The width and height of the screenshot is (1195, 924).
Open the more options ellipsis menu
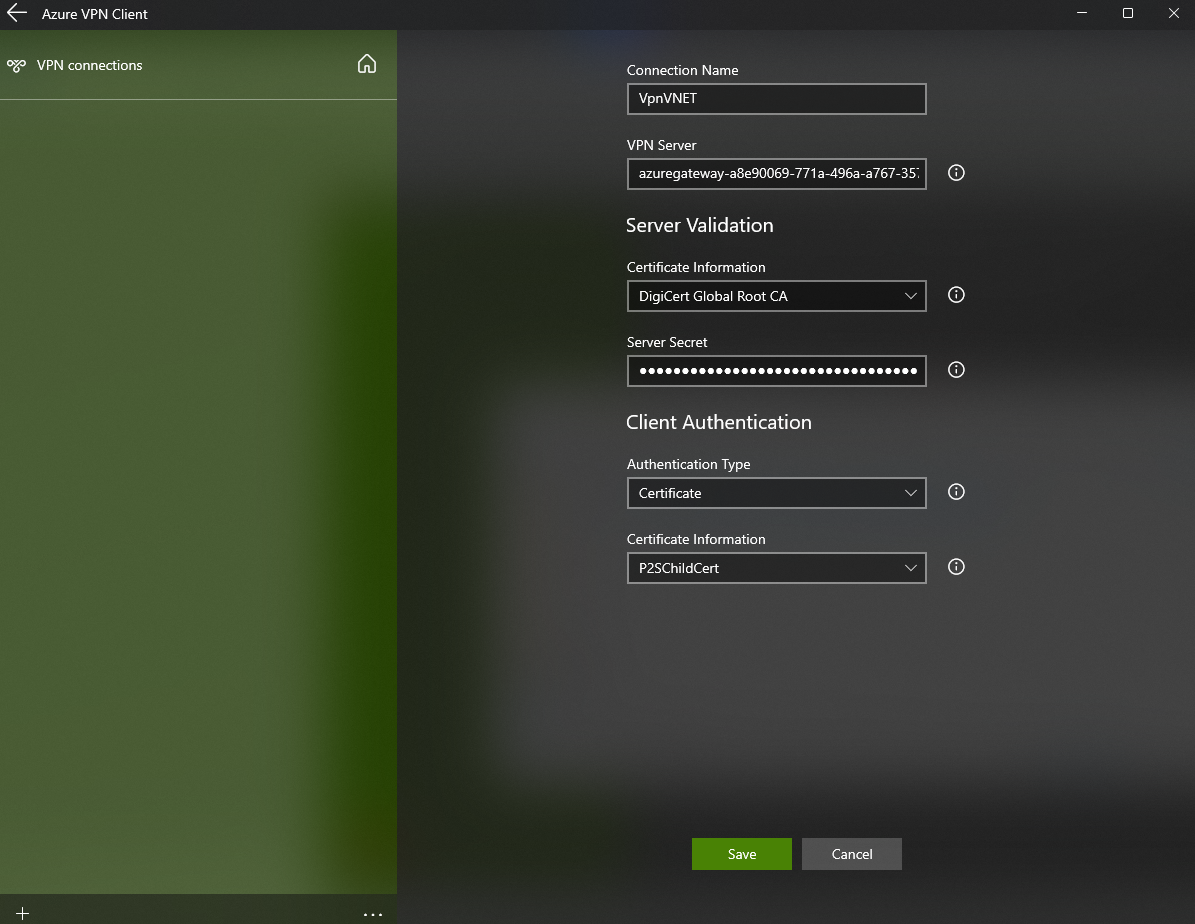click(x=373, y=913)
